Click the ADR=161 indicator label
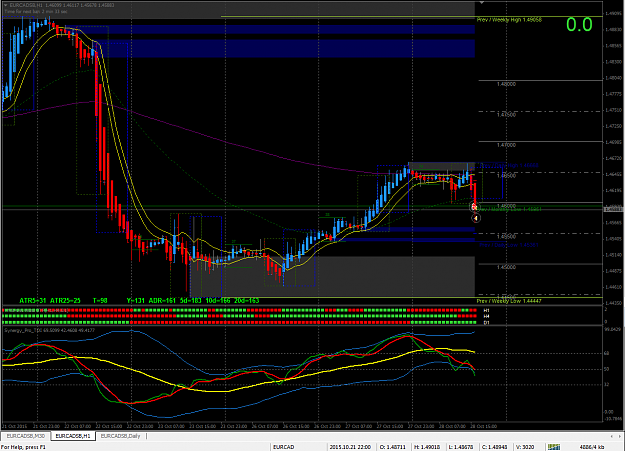Screen dimensions: 625x451 (162, 300)
